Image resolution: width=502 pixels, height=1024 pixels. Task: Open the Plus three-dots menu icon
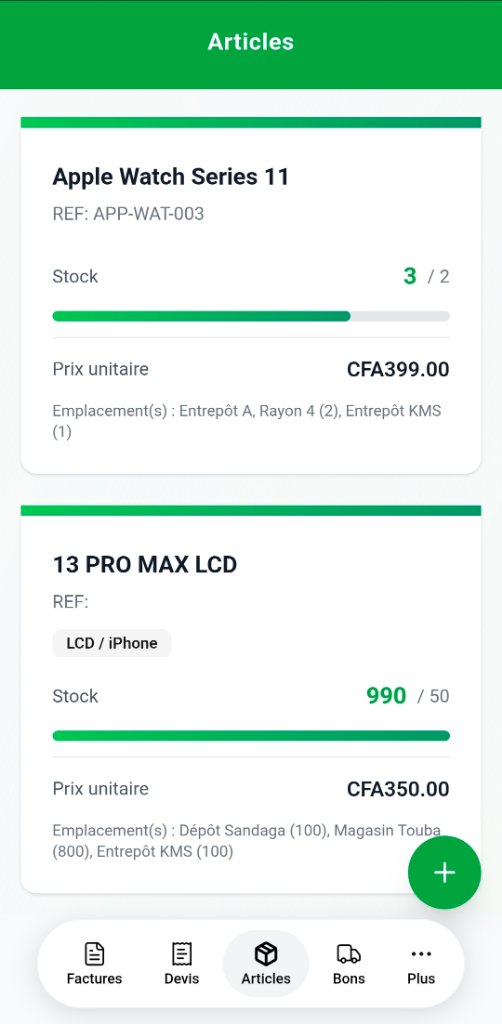point(421,954)
